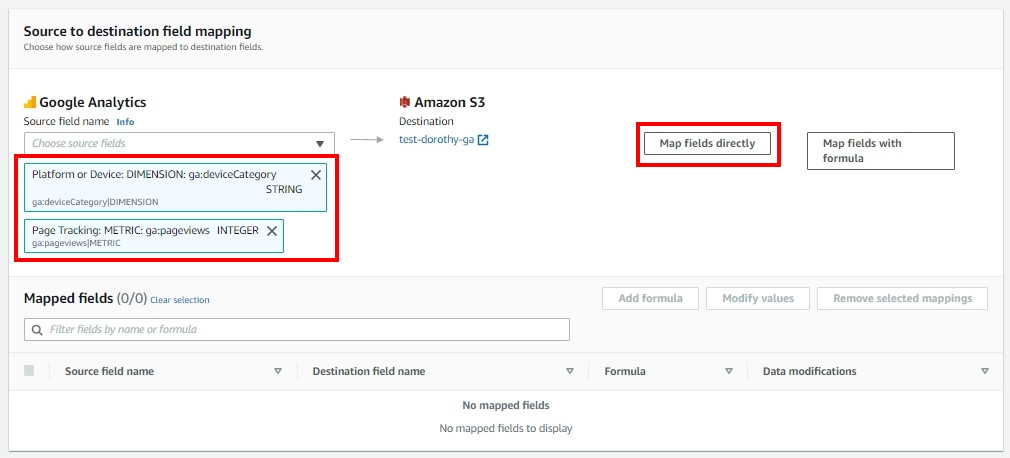Sort by Source field name column arrow

coord(278,371)
